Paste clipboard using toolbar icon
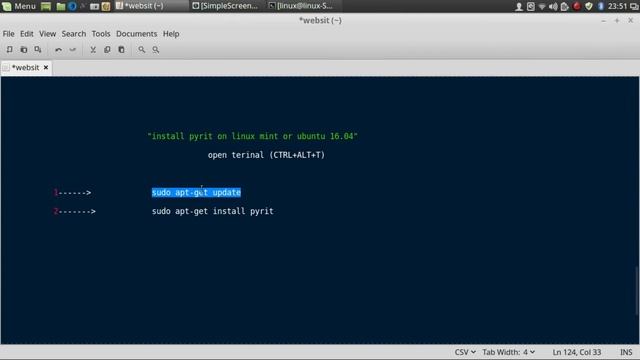This screenshot has width=640, height=360. [x=121, y=49]
